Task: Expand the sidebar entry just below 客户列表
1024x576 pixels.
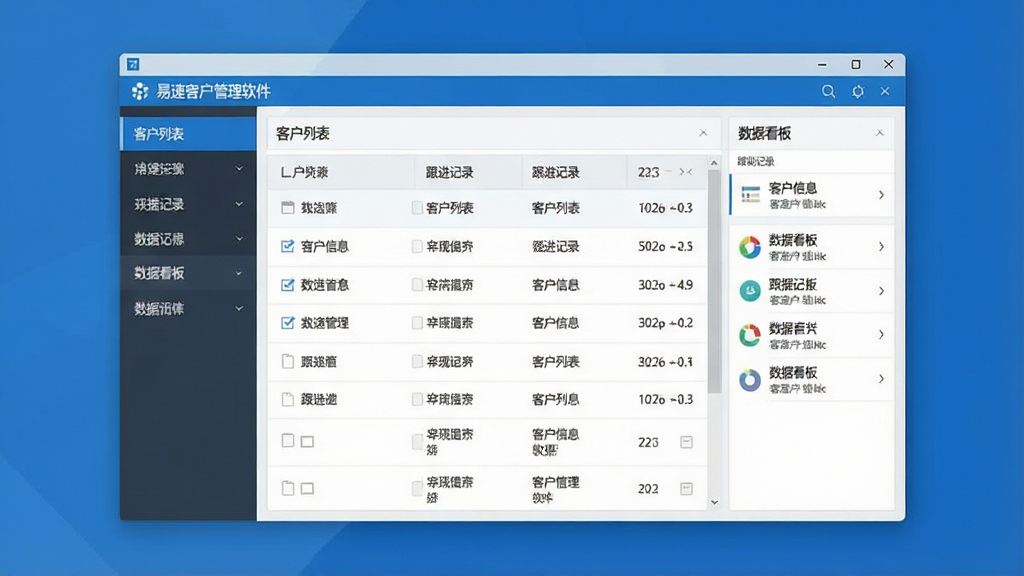Action: point(239,168)
